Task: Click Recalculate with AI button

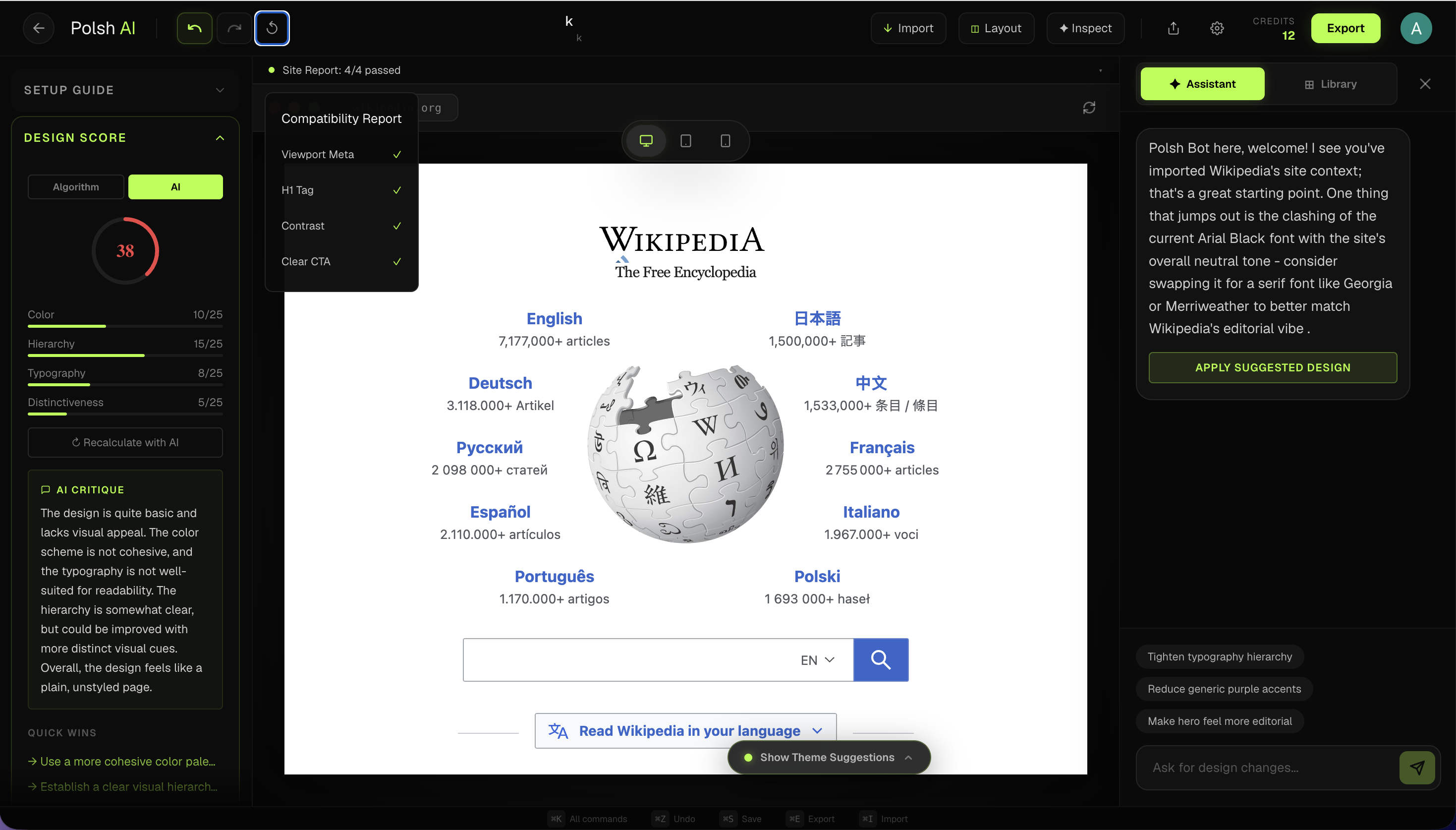Action: pos(125,442)
